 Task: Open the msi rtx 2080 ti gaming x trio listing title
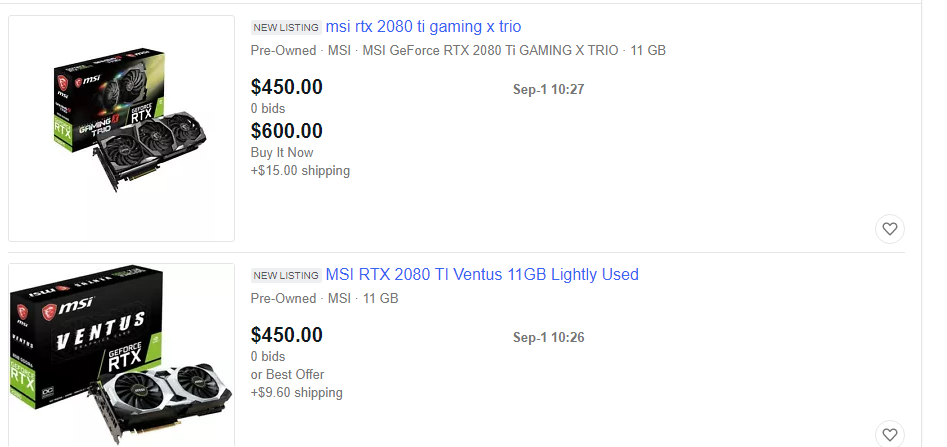(423, 27)
